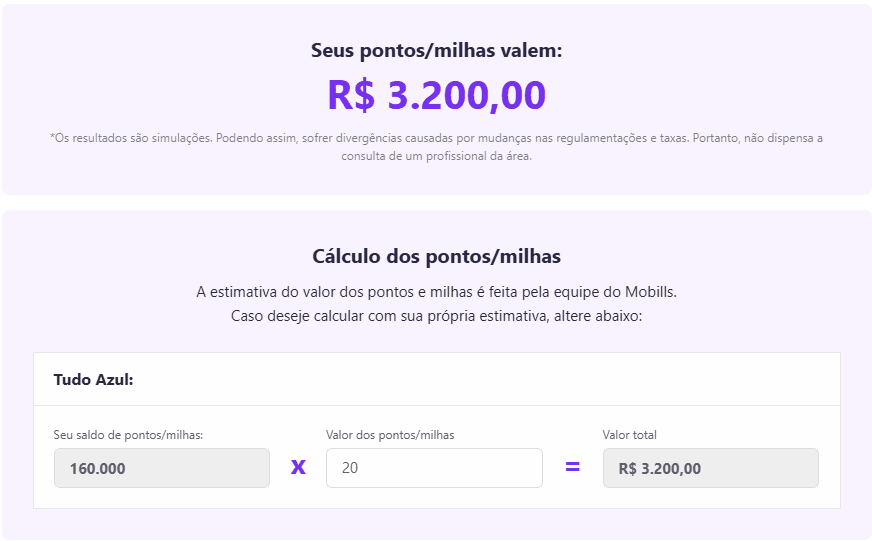
Task: Click the word 'Mobills' in the description
Action: click(651, 292)
